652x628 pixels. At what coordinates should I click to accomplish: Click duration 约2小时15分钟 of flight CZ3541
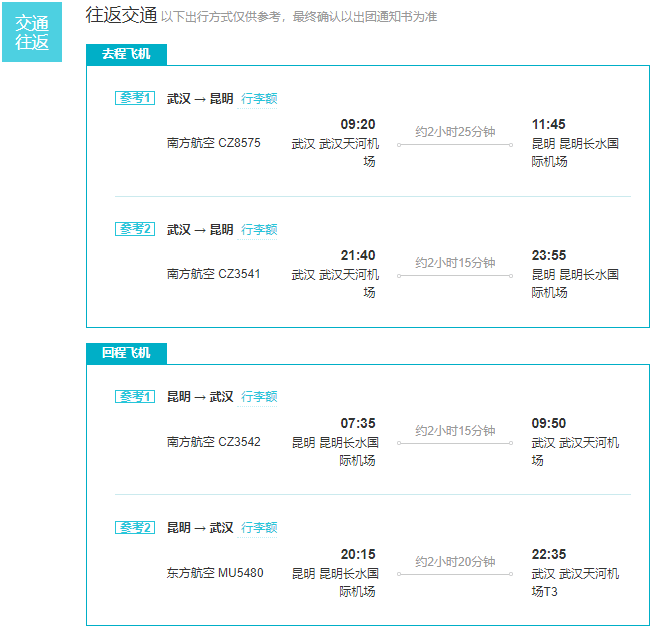pos(455,263)
